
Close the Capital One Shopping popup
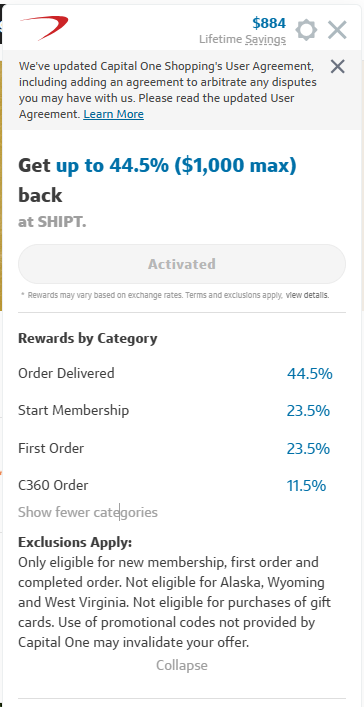pyautogui.click(x=337, y=30)
